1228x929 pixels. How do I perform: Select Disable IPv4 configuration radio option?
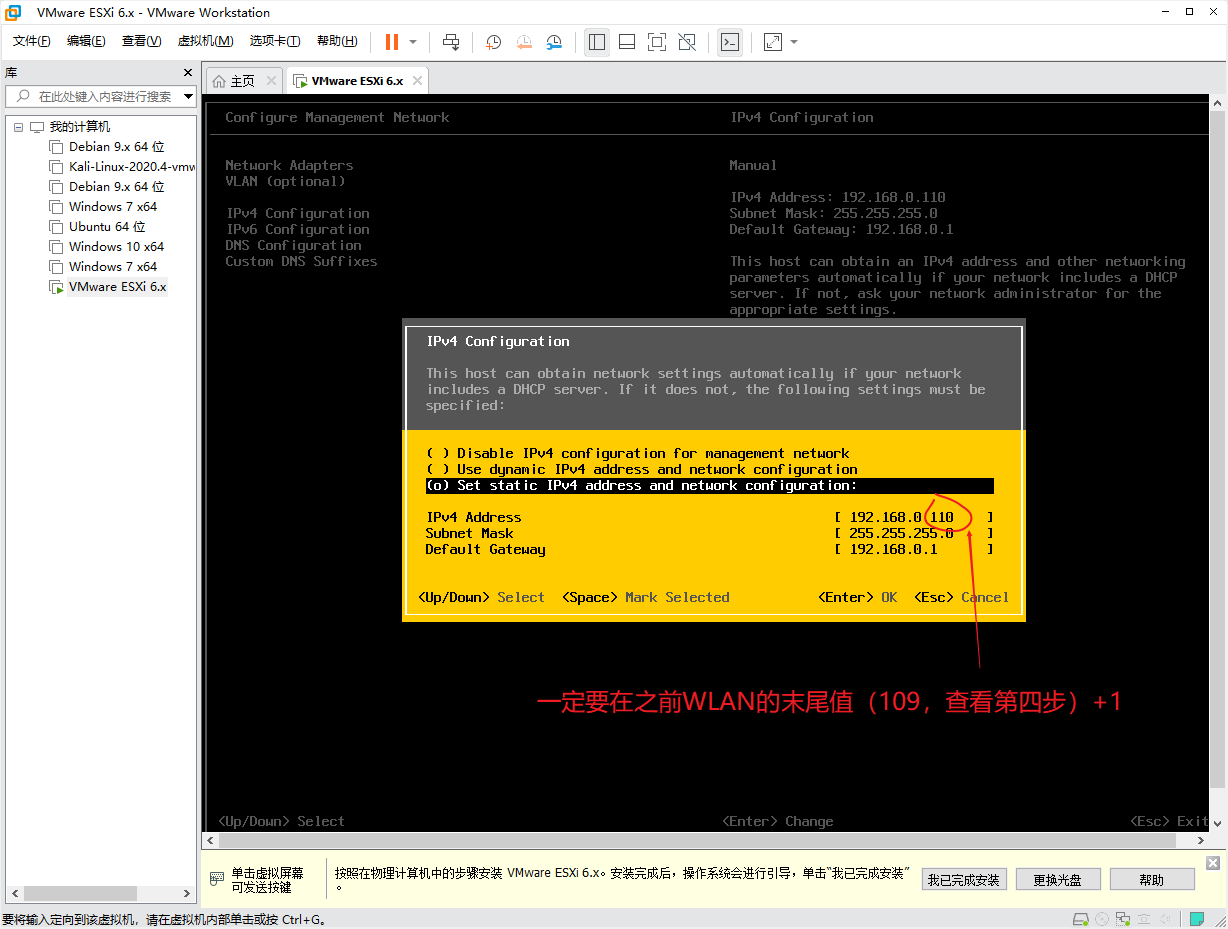click(637, 453)
